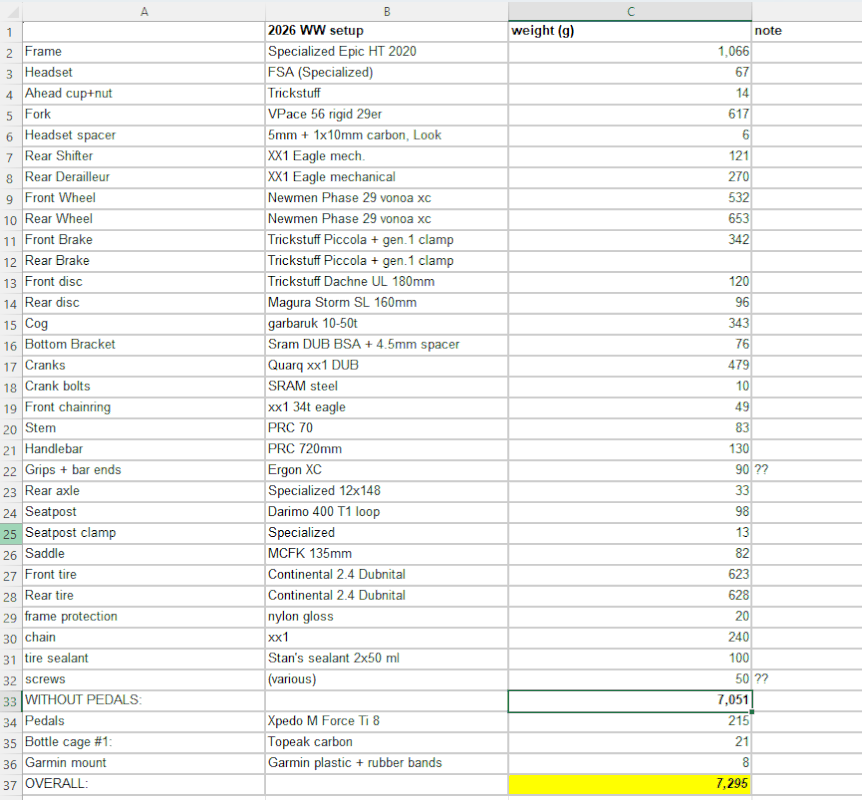The width and height of the screenshot is (862, 800).
Task: Select the 'Rear Shifter' cell
Action: [144, 157]
